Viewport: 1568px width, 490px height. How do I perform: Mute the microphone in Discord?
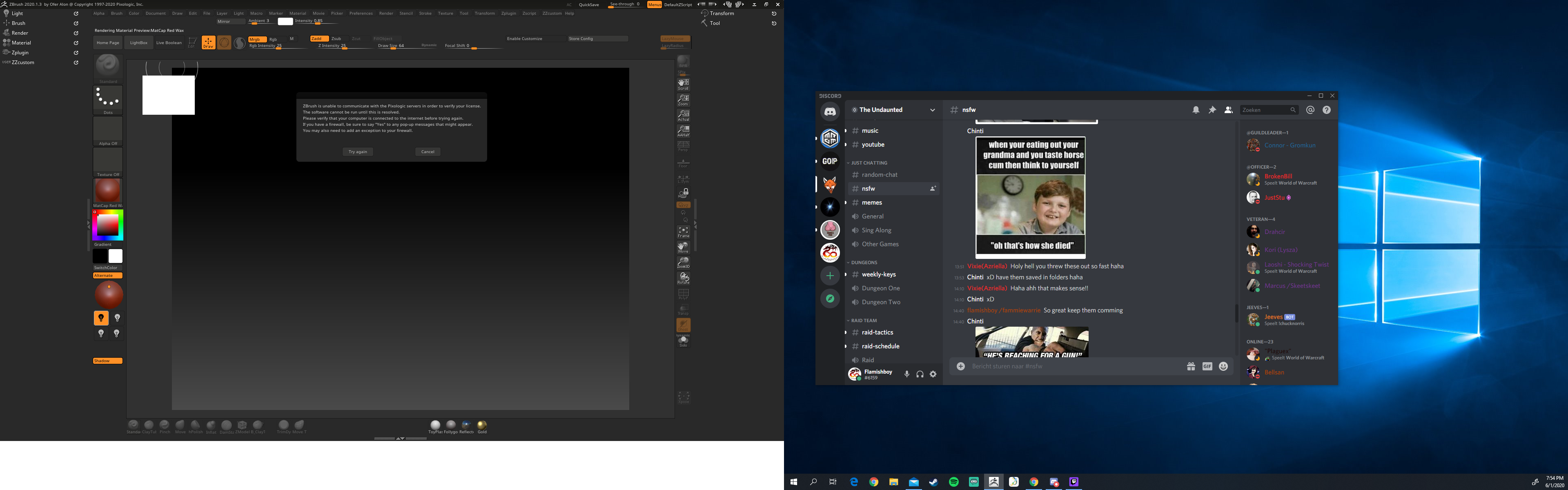coord(906,374)
